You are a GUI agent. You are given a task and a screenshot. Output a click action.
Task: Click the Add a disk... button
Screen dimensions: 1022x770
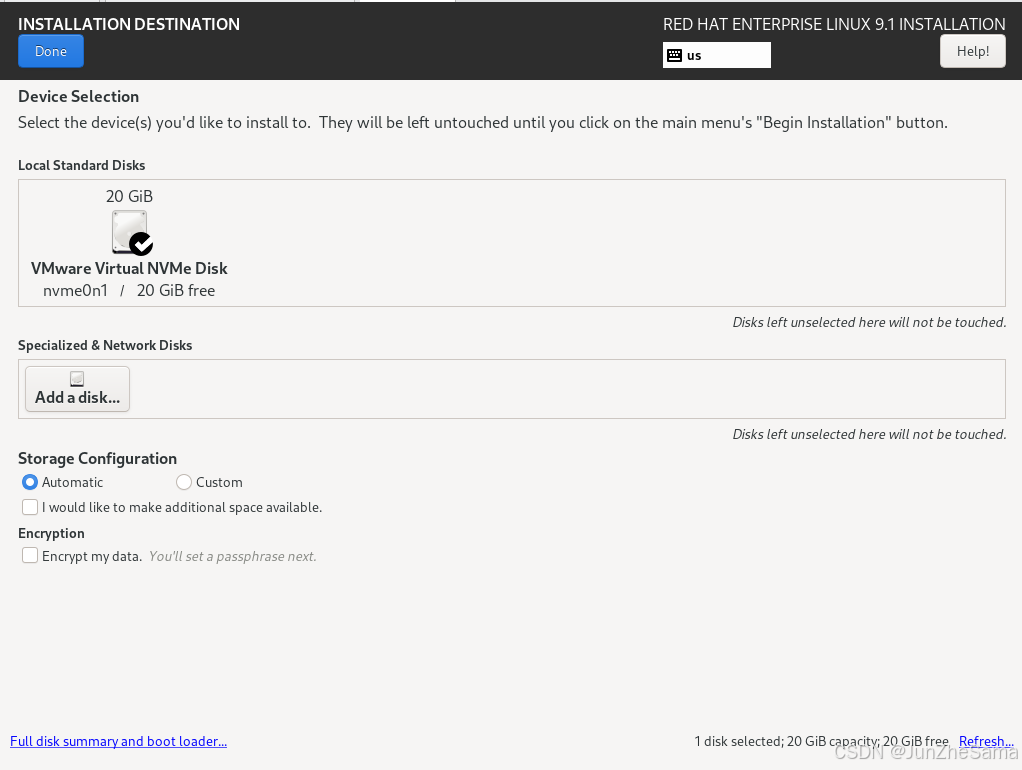[78, 389]
